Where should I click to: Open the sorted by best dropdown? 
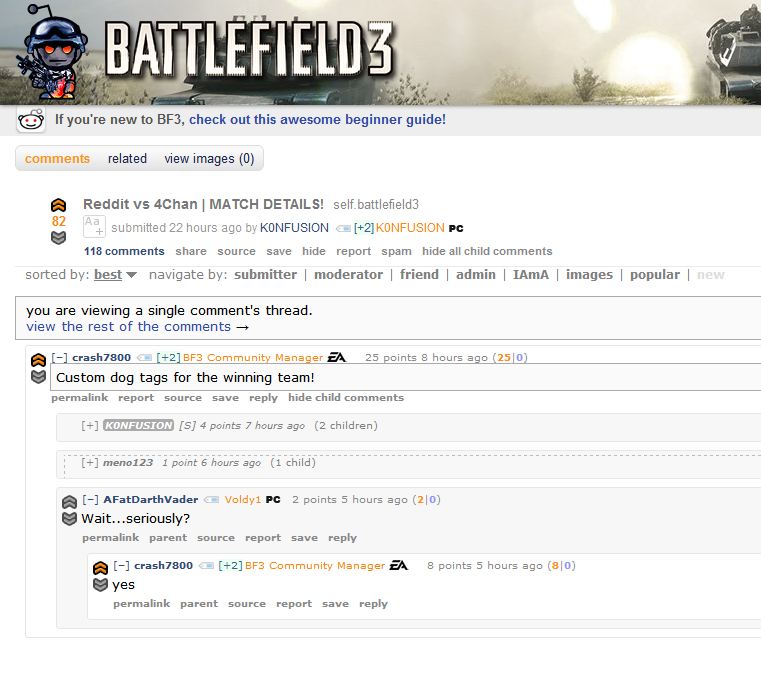115,275
